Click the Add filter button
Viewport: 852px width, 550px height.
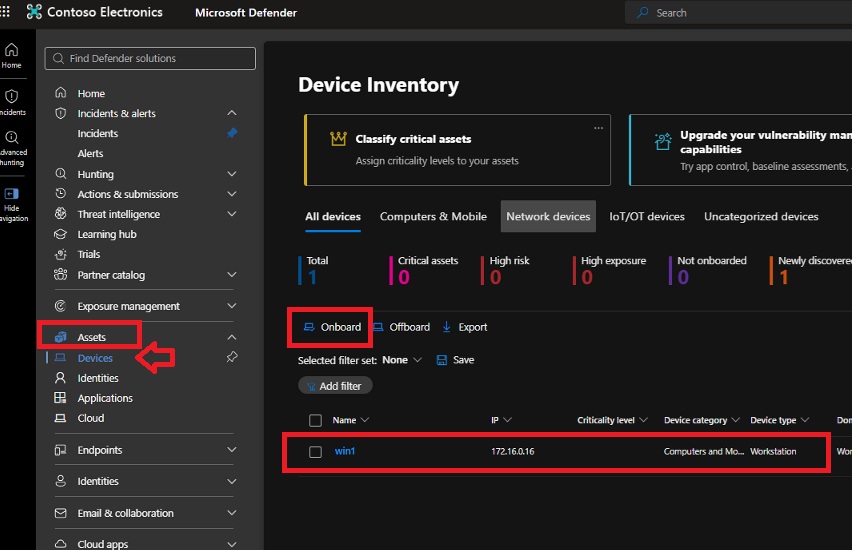[x=335, y=386]
